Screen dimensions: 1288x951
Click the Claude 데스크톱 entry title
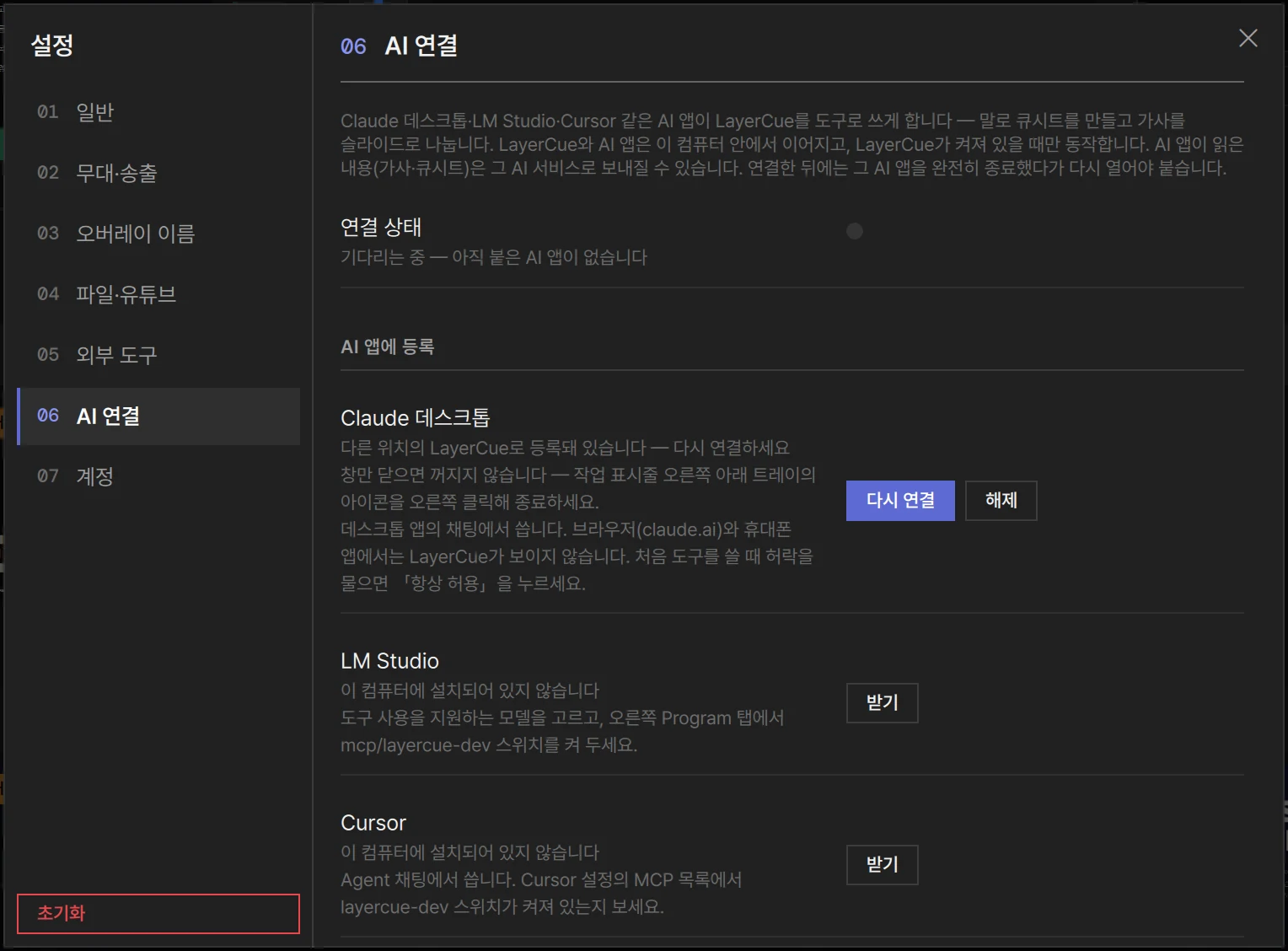[x=416, y=418]
